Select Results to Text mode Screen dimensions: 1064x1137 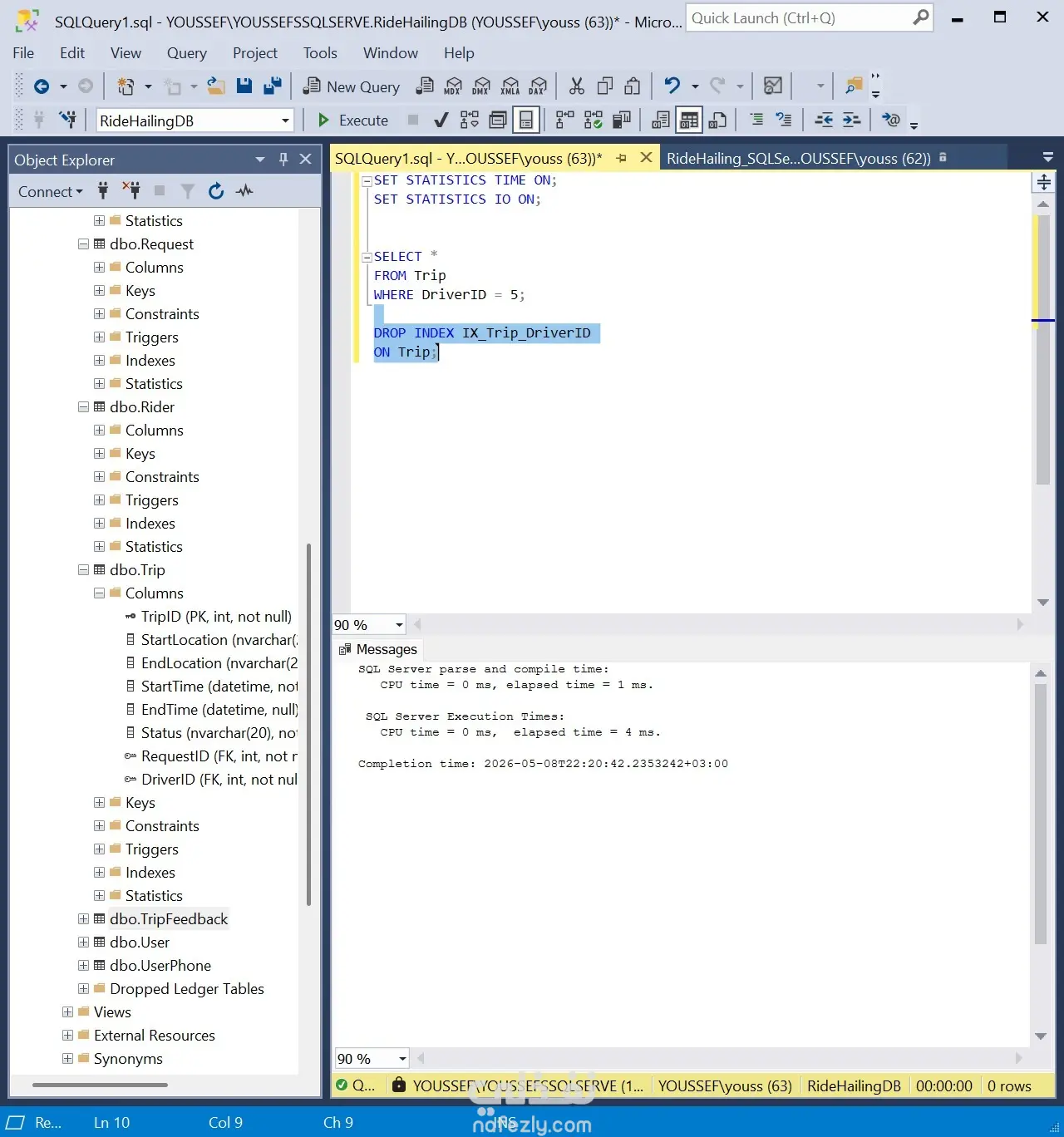coord(661,121)
